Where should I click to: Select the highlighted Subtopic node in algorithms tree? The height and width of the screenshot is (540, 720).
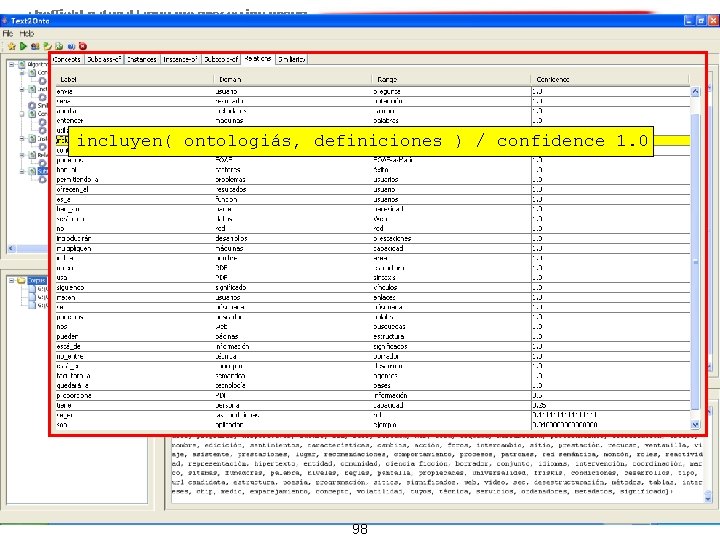coord(43,171)
